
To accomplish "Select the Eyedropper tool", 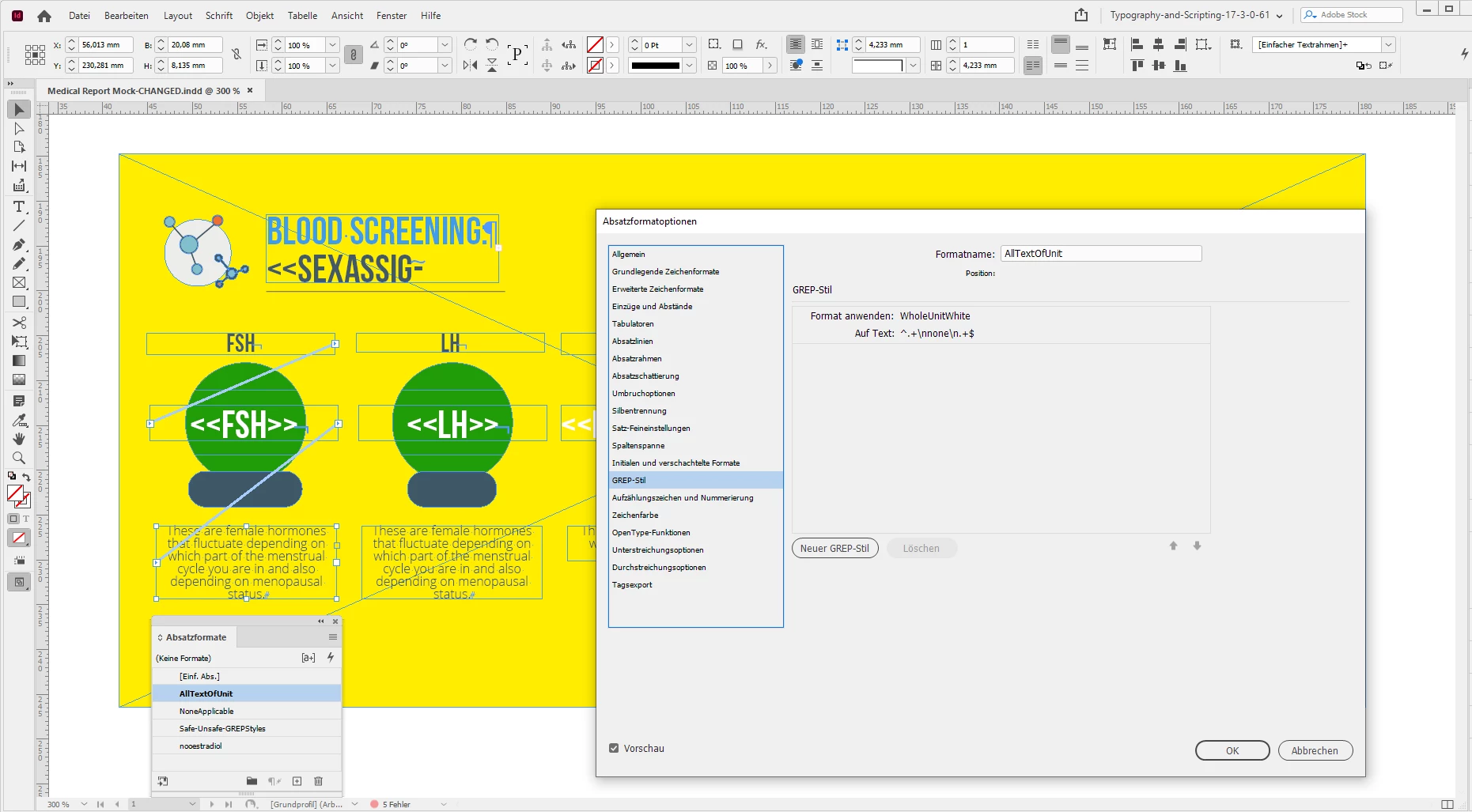I will [x=19, y=420].
